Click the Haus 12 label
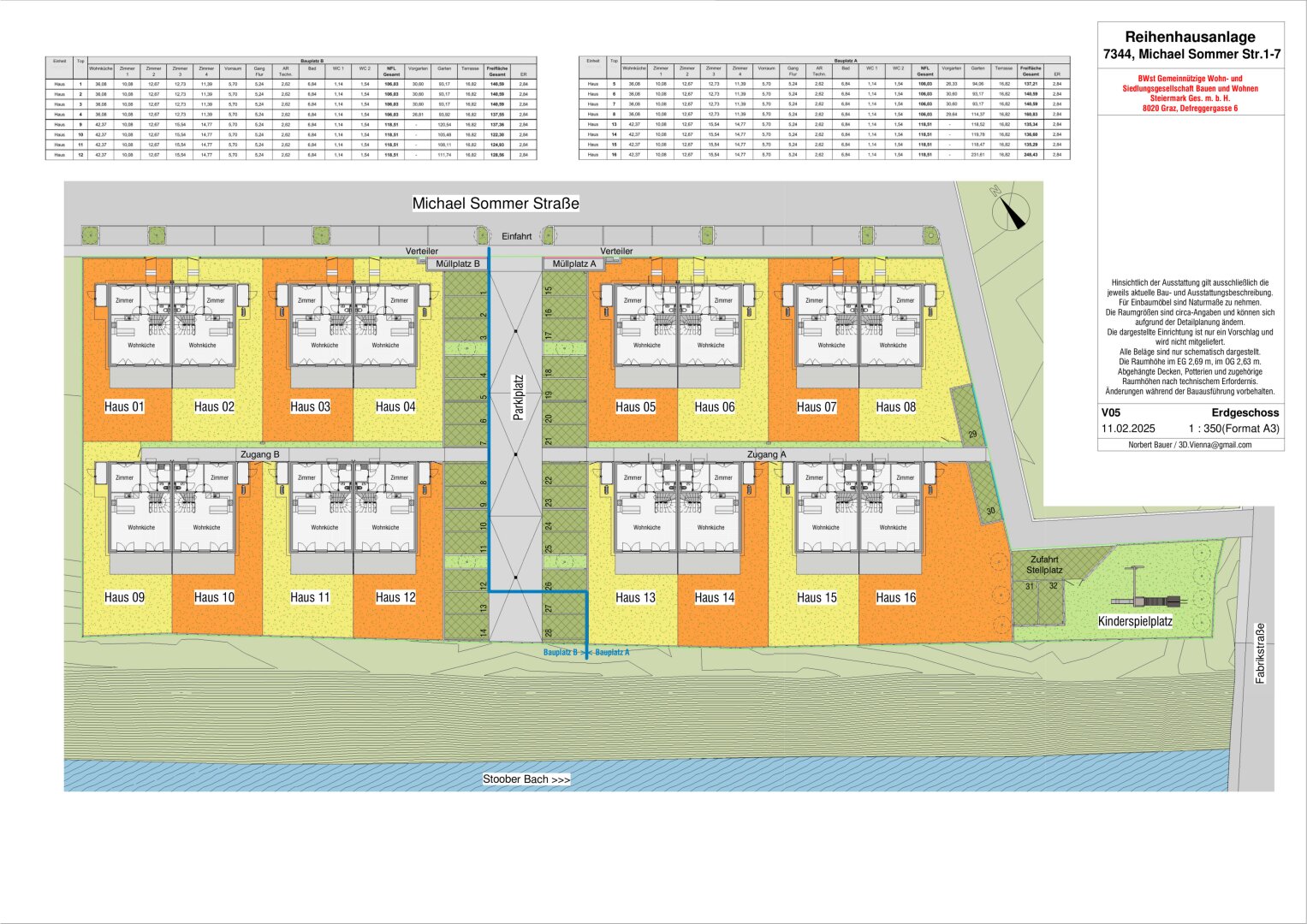The image size is (1307, 924). tap(395, 597)
